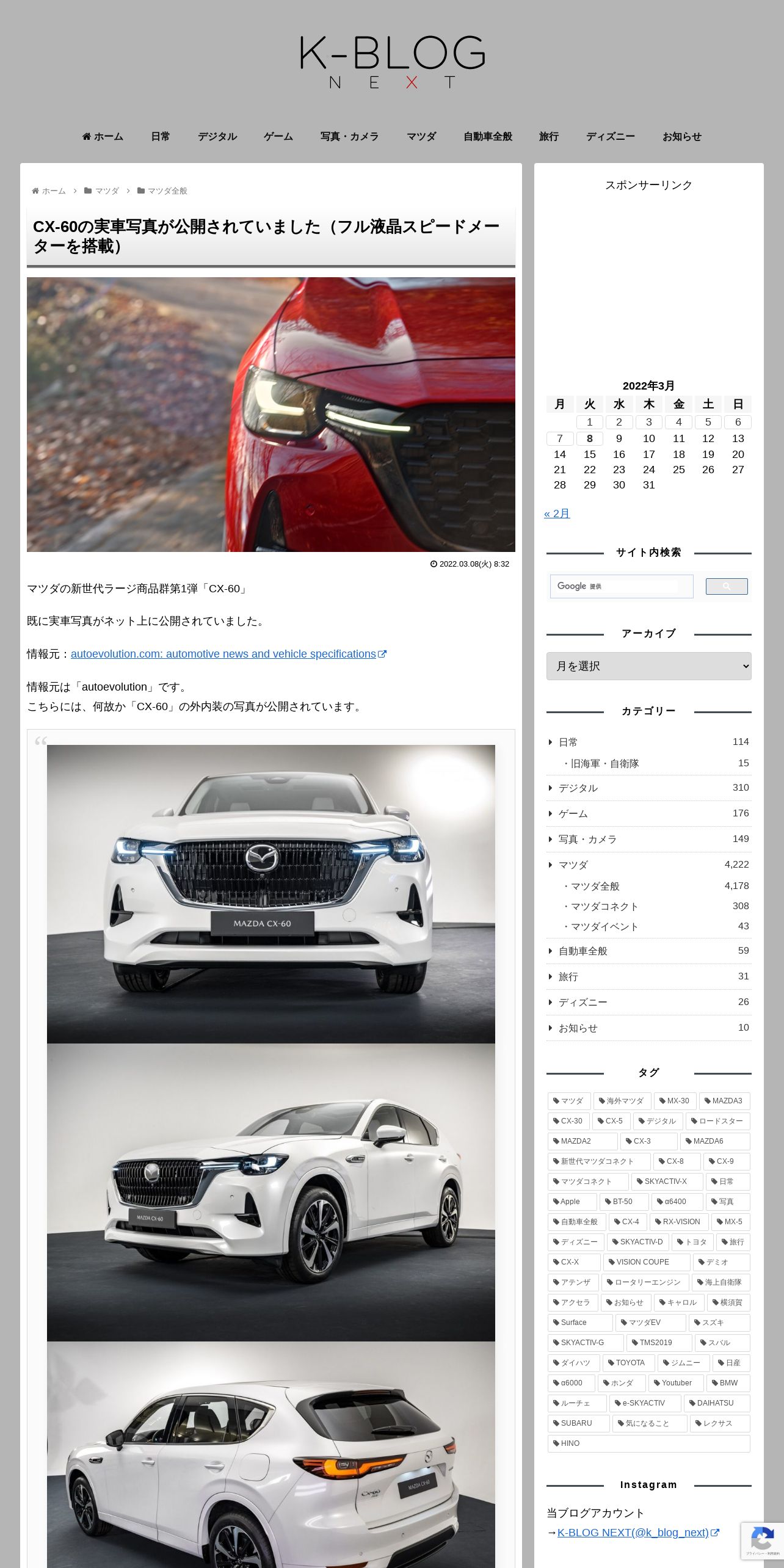Expand the マツダ category arrow

pyautogui.click(x=551, y=865)
